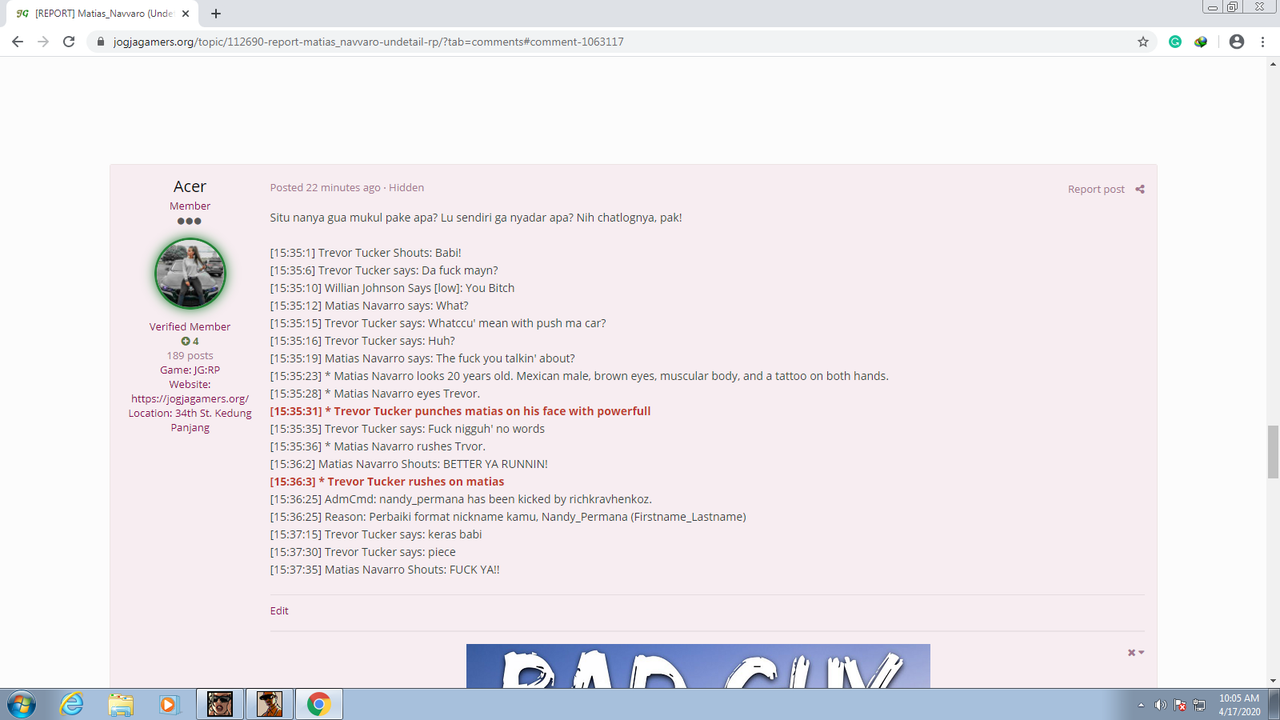Click the scrollbar down arrow
The height and width of the screenshot is (720, 1280).
(x=1272, y=681)
